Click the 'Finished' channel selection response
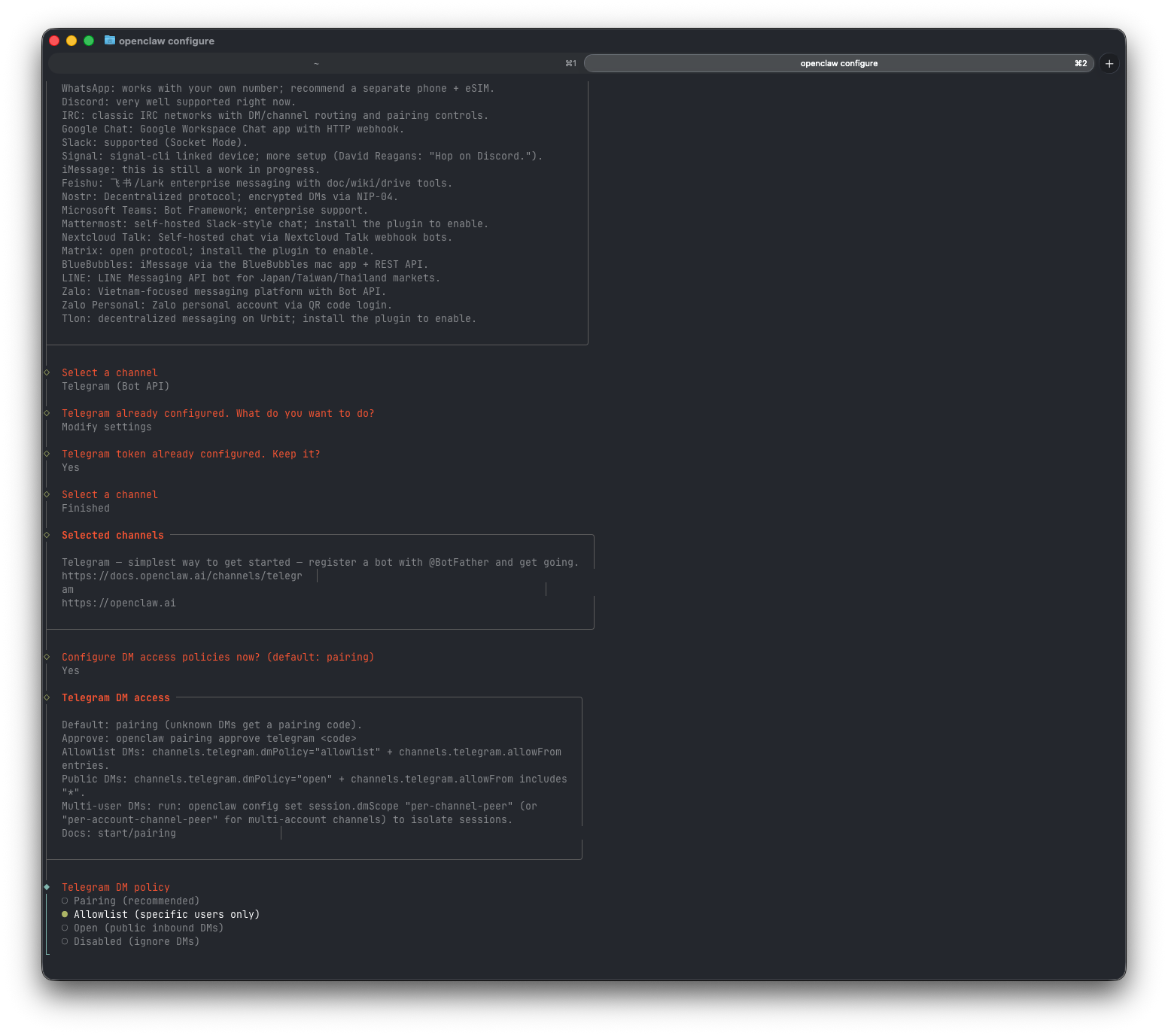 85,508
